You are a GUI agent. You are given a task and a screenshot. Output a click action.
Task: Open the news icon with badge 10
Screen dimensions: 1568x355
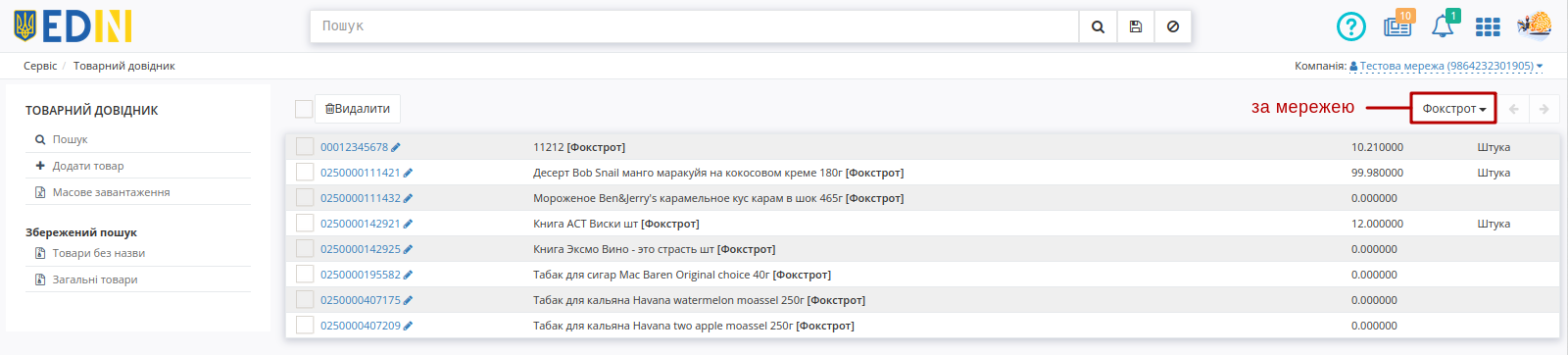(1397, 26)
